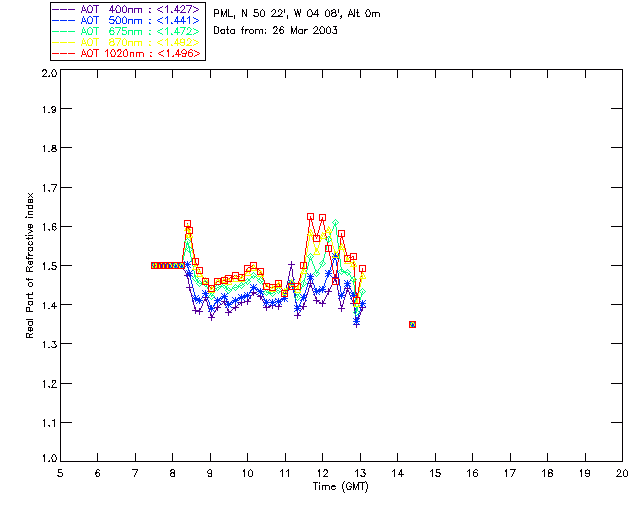Click the y-axis tick label 1.6
Screen dimensions: 640x512
pos(49,227)
